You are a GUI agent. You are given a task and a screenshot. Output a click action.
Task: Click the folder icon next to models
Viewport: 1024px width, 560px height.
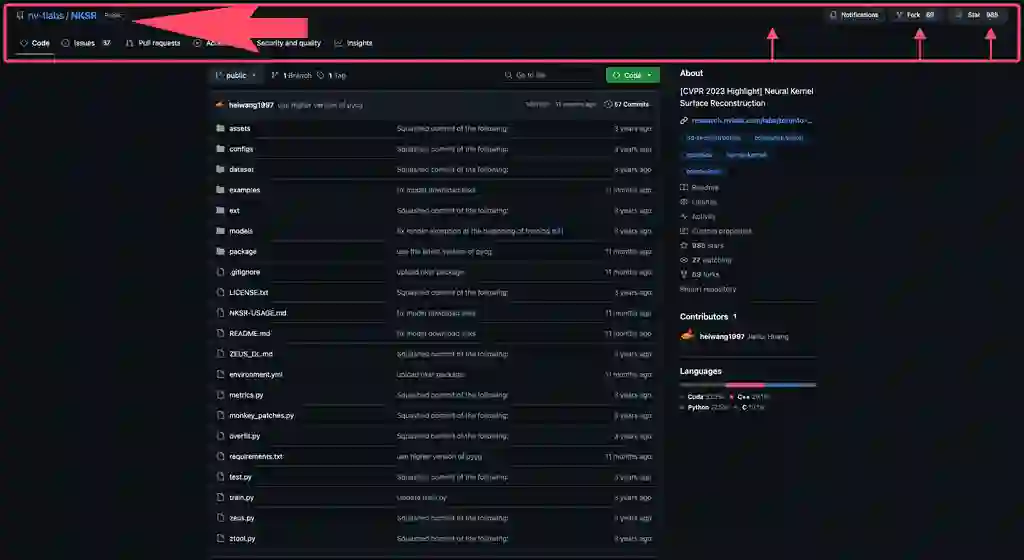220,231
